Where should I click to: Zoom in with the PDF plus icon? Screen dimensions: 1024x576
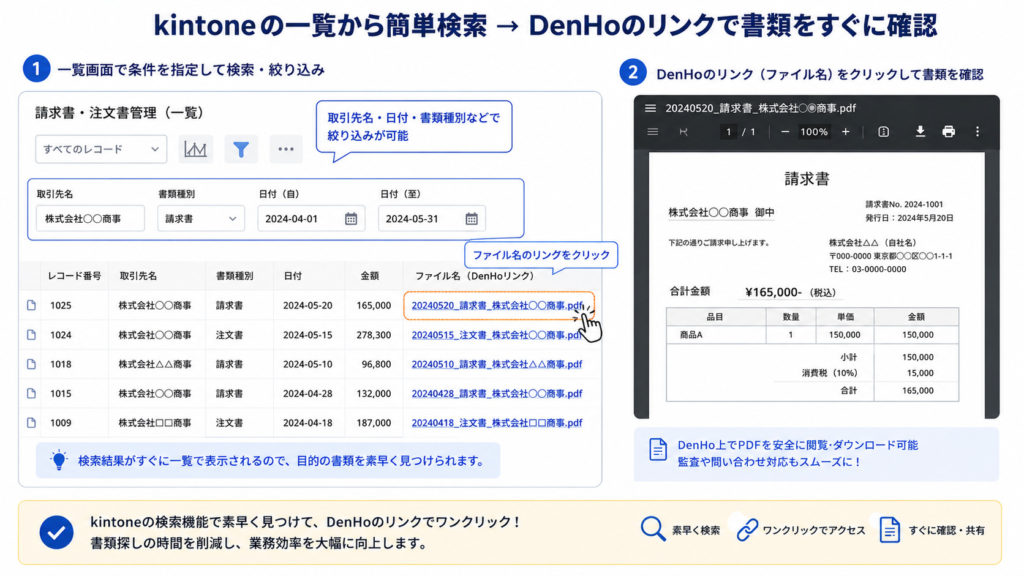tap(846, 132)
